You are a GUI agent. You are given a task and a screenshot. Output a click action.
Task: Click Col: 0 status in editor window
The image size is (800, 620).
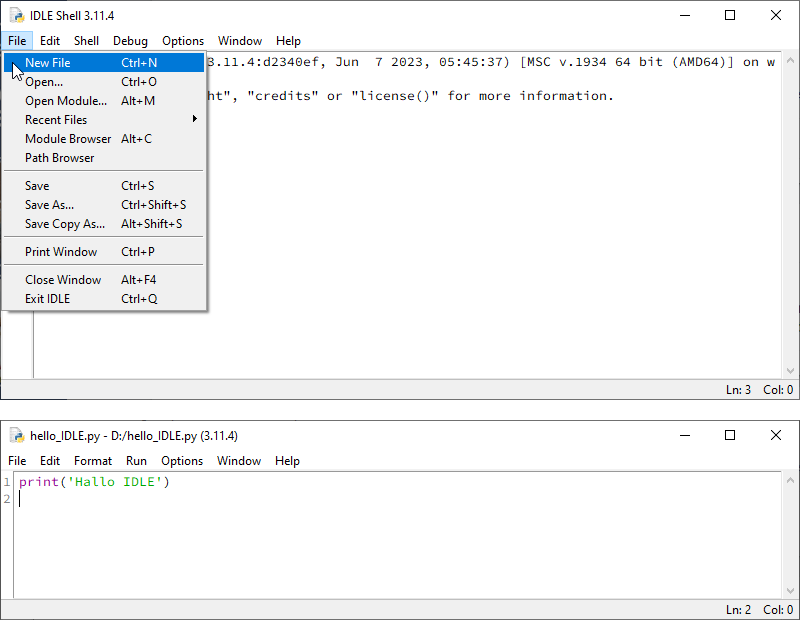tap(778, 610)
